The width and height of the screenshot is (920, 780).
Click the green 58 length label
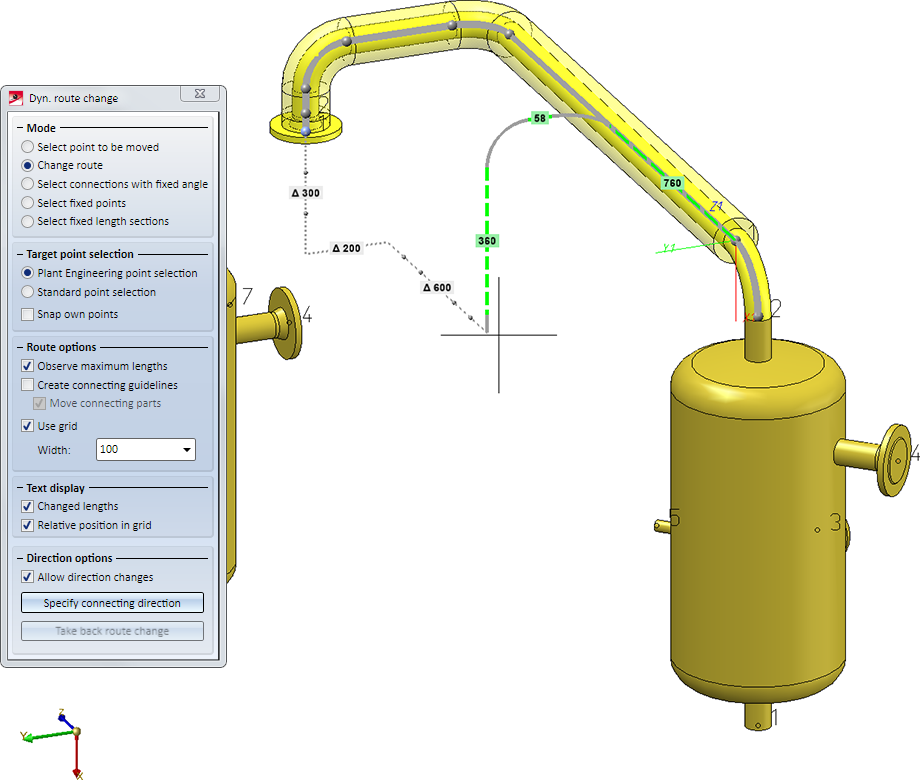(x=540, y=118)
